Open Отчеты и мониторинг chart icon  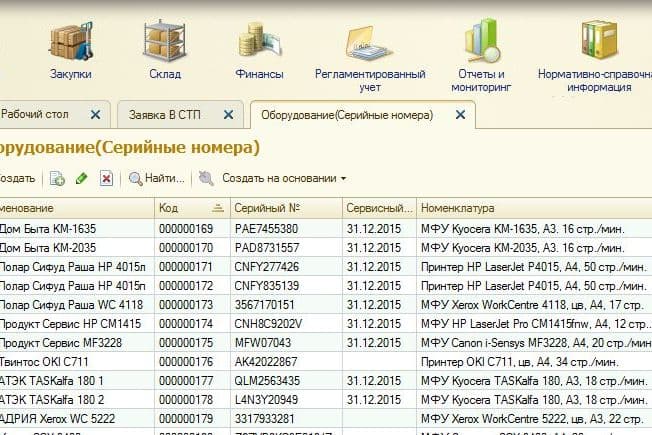482,40
